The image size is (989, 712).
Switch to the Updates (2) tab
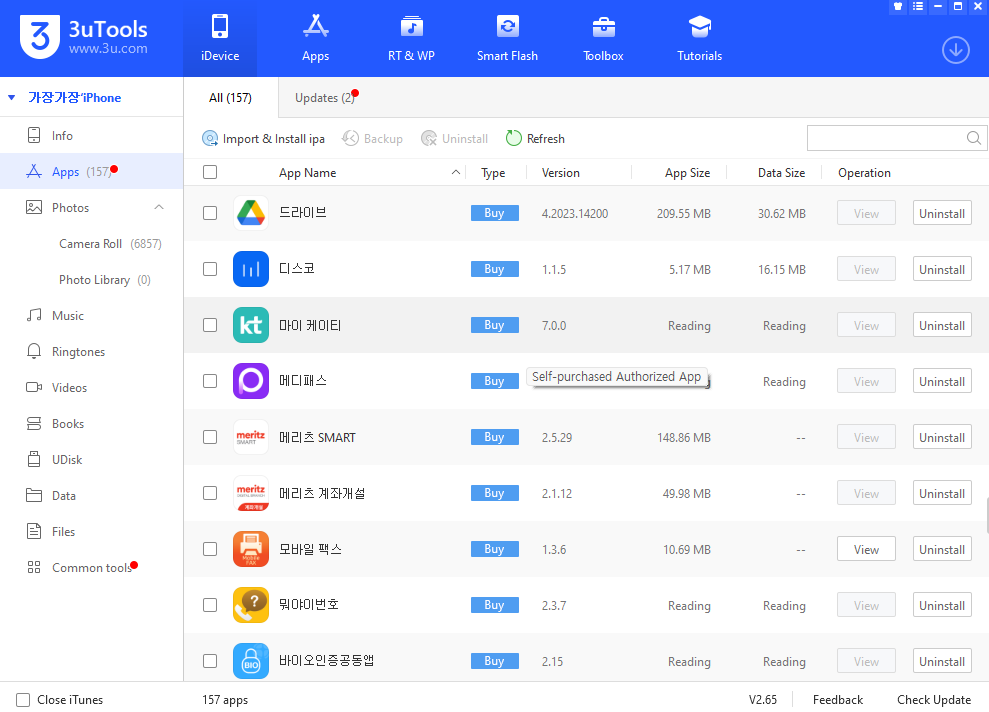325,97
